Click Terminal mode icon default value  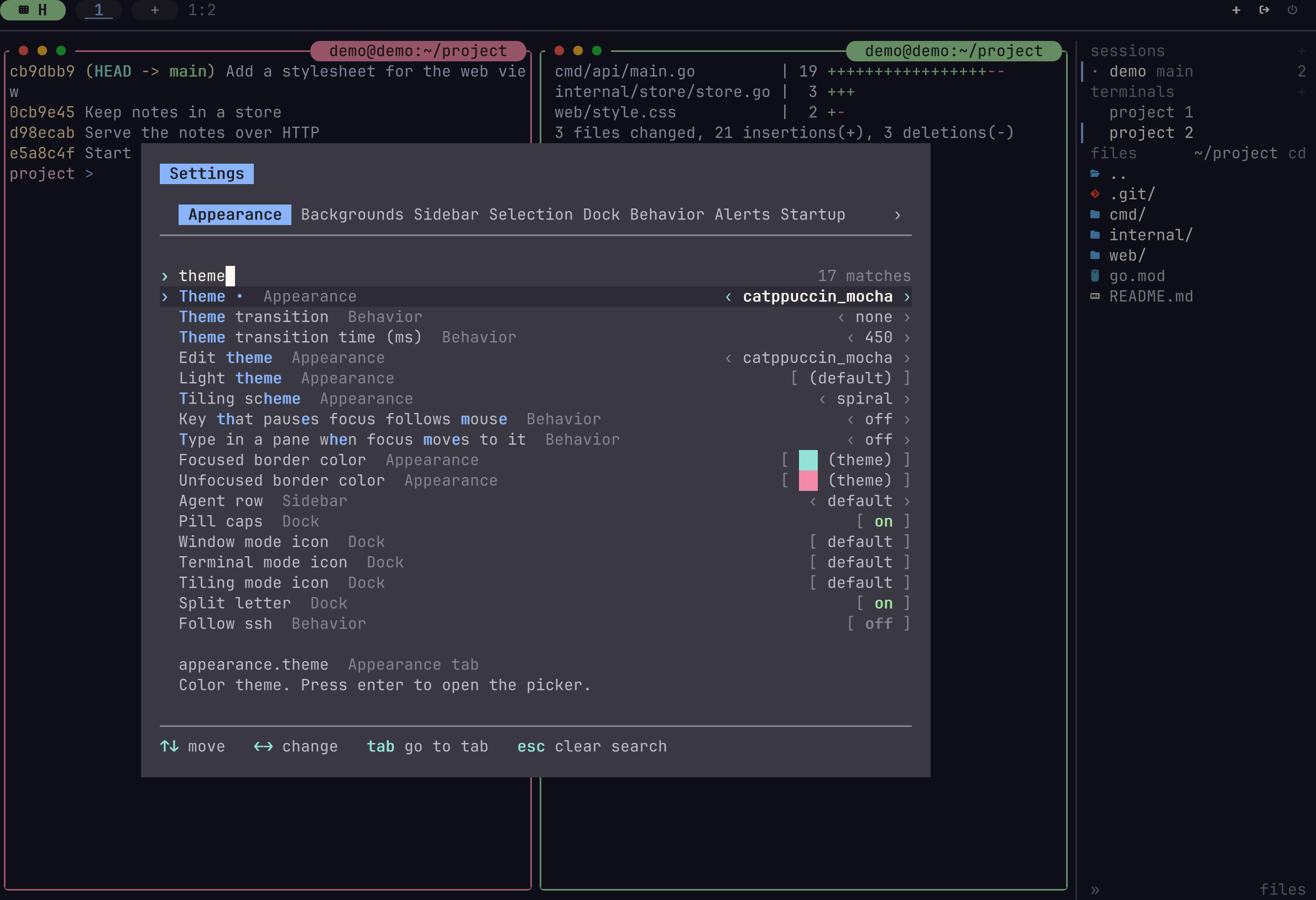(860, 562)
